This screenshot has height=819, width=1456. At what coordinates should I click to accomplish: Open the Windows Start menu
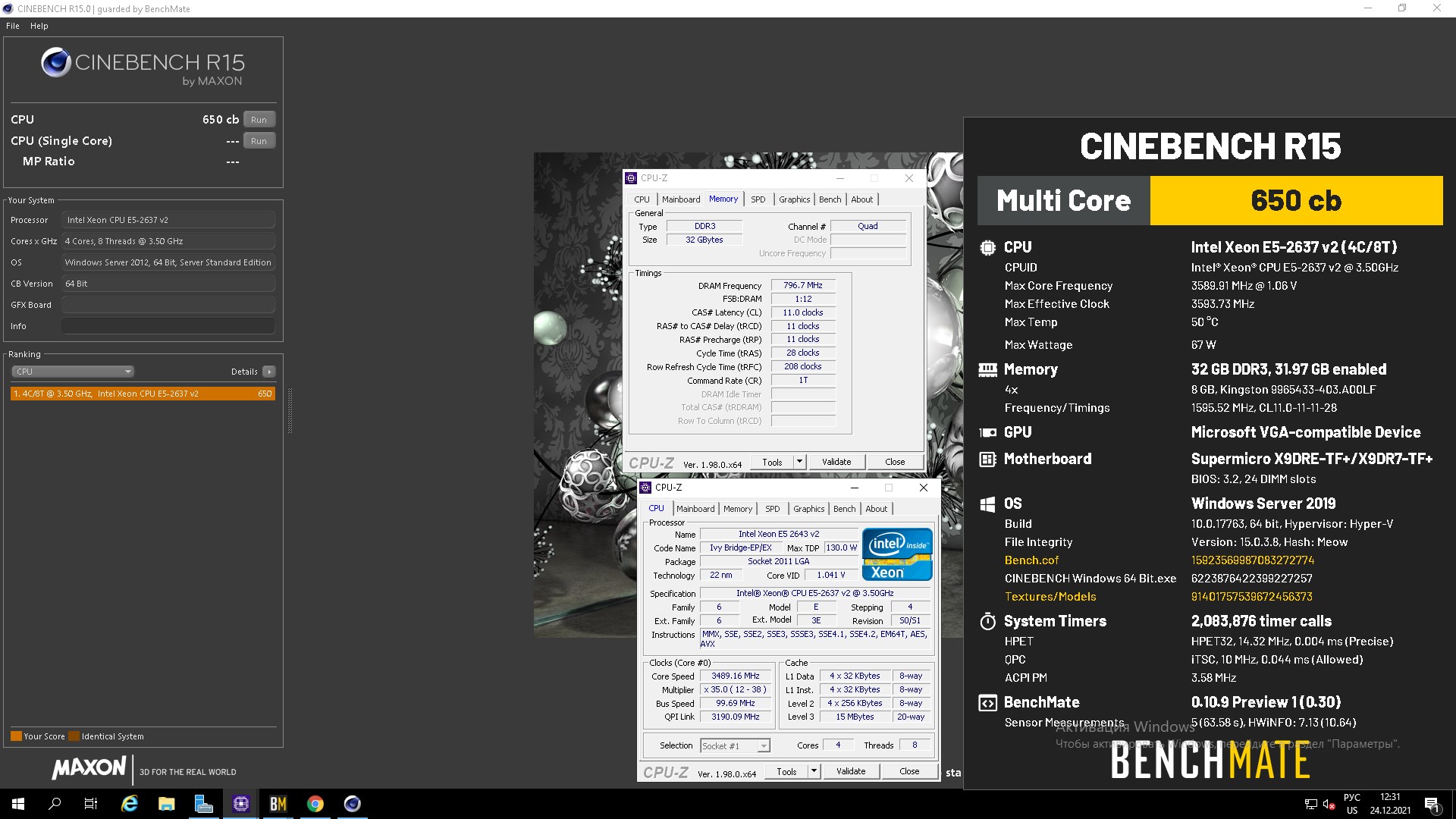[18, 804]
